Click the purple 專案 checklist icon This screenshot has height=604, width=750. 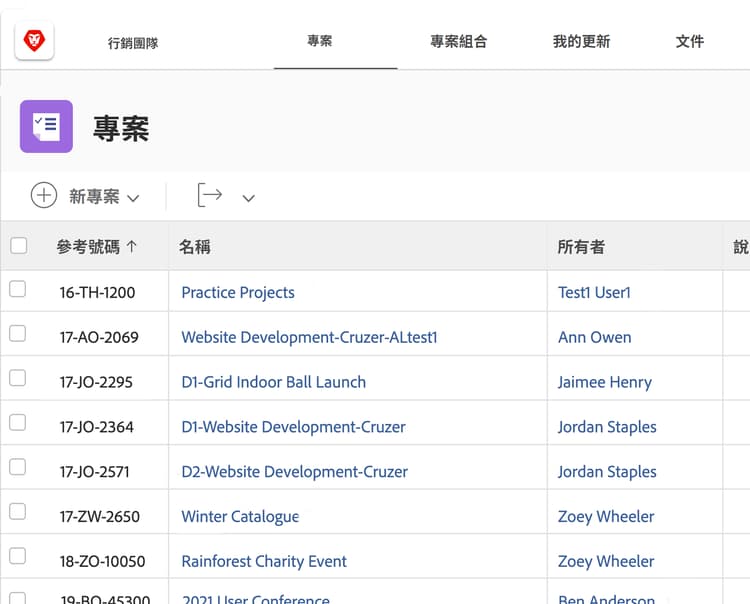coord(46,126)
